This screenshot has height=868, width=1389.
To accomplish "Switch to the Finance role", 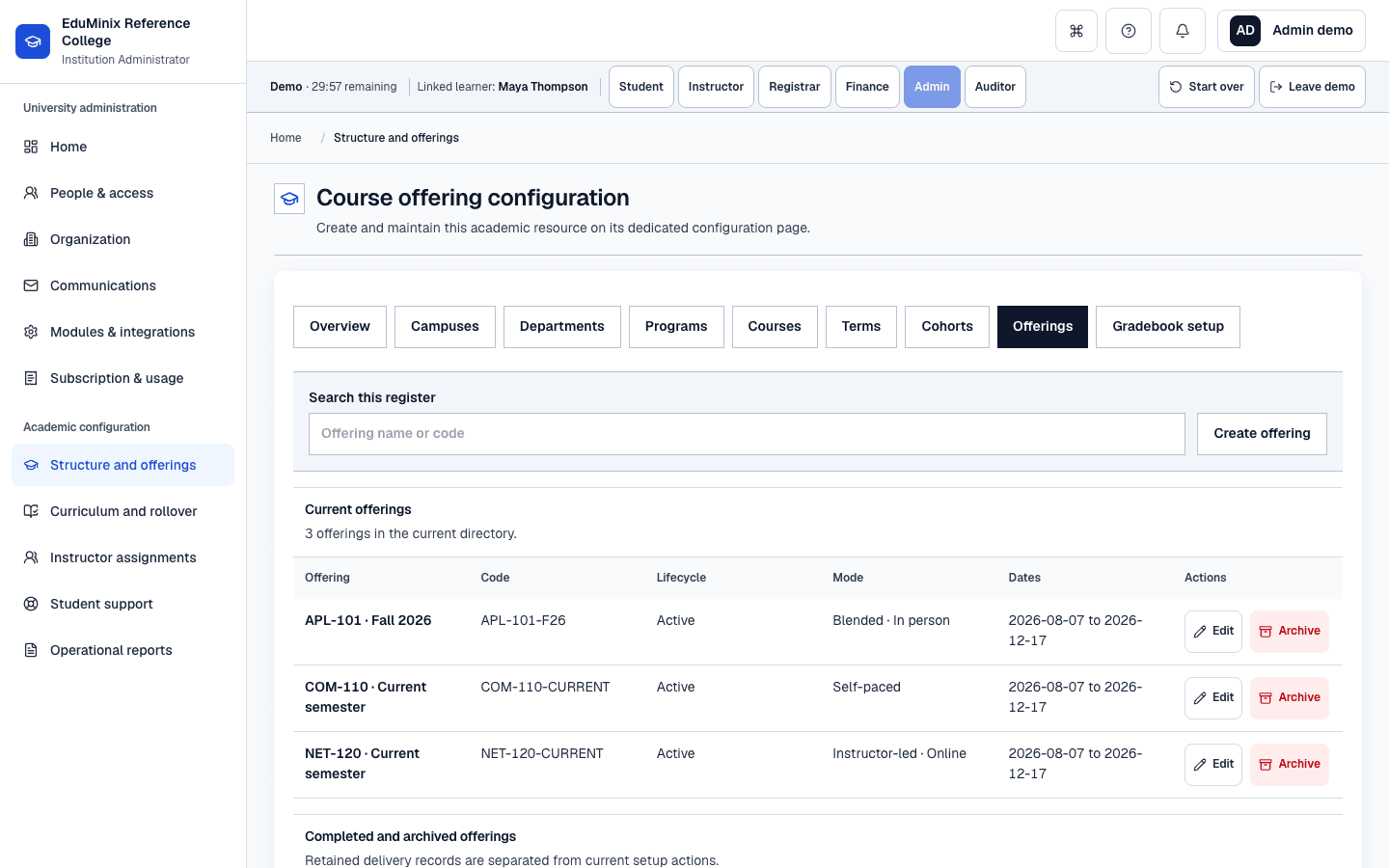I will (x=867, y=87).
